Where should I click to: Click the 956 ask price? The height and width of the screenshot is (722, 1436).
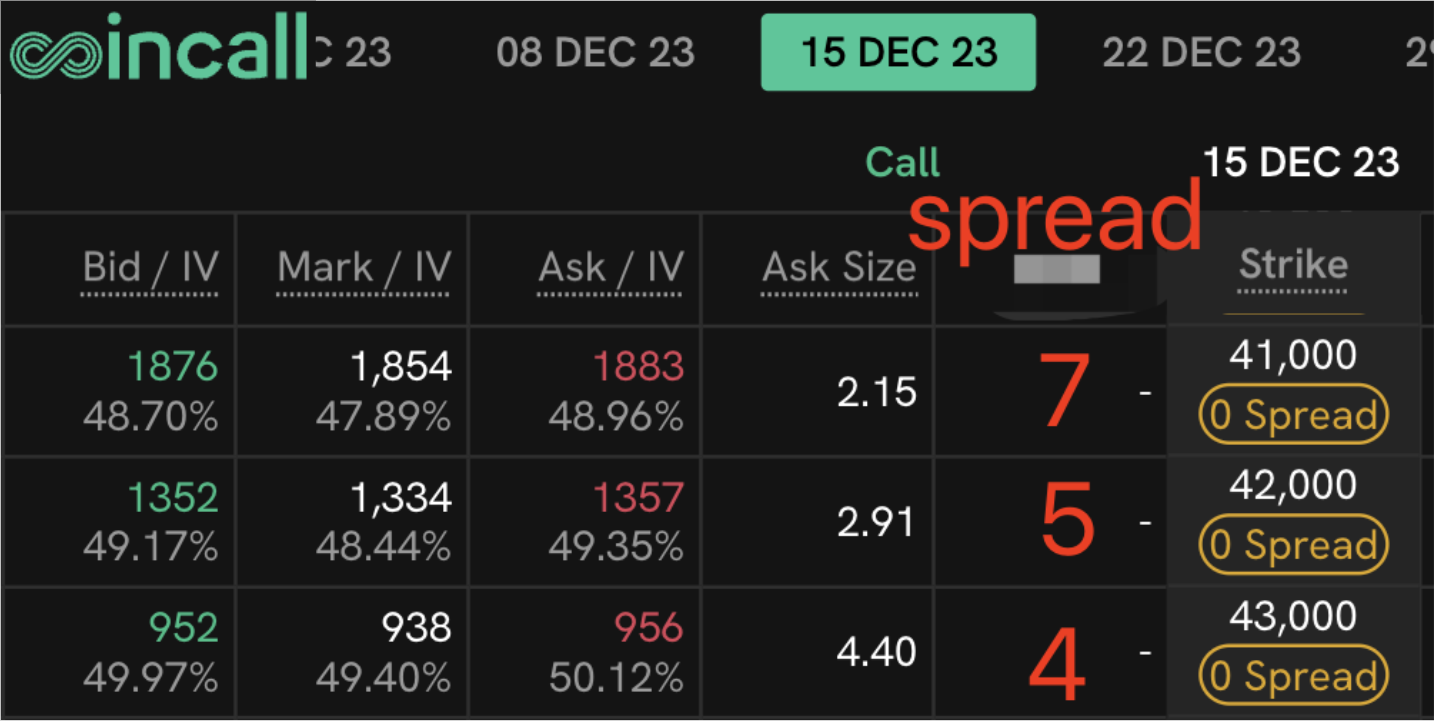[x=648, y=628]
